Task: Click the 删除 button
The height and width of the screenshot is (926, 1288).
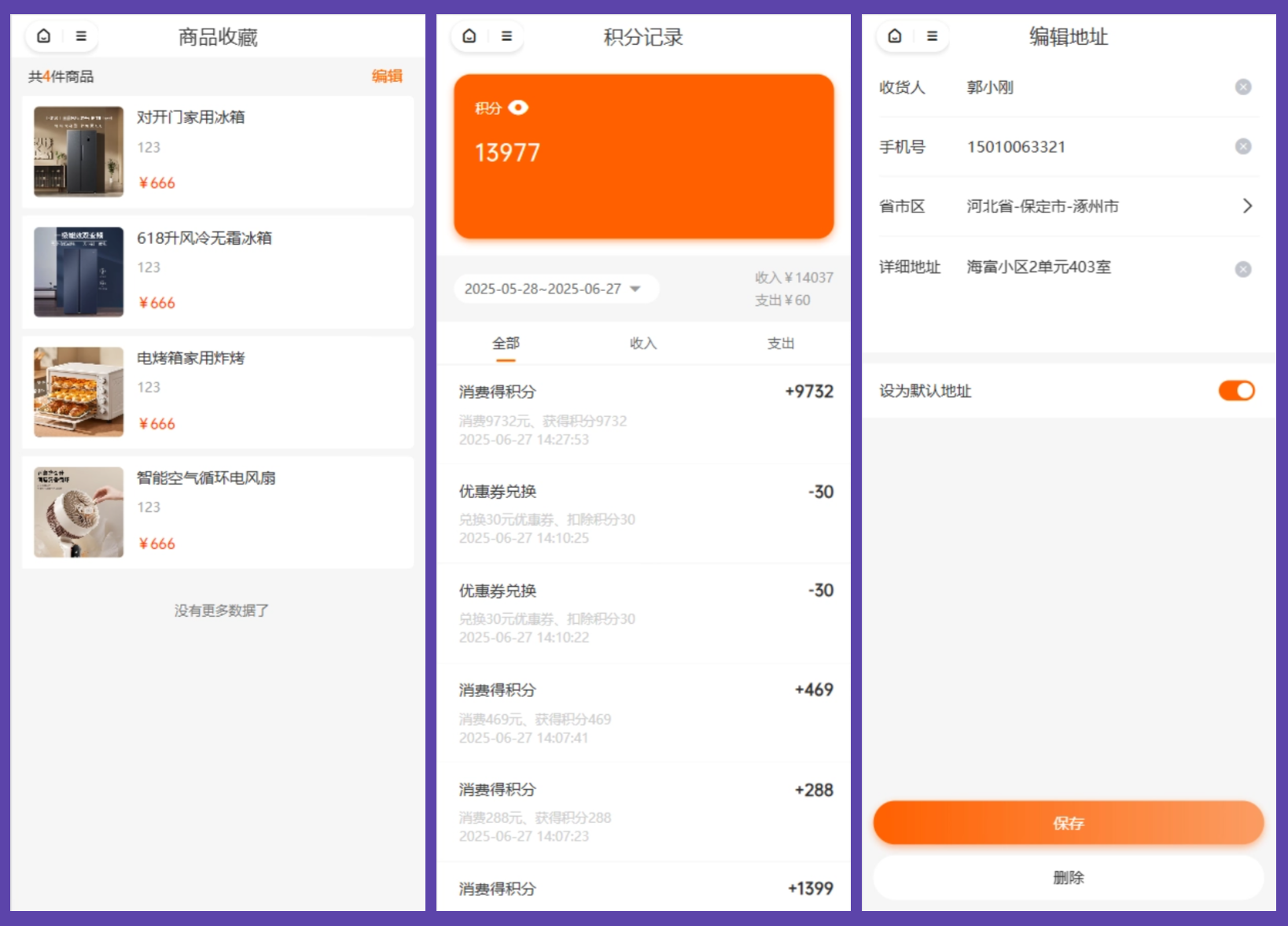Action: (x=1068, y=877)
